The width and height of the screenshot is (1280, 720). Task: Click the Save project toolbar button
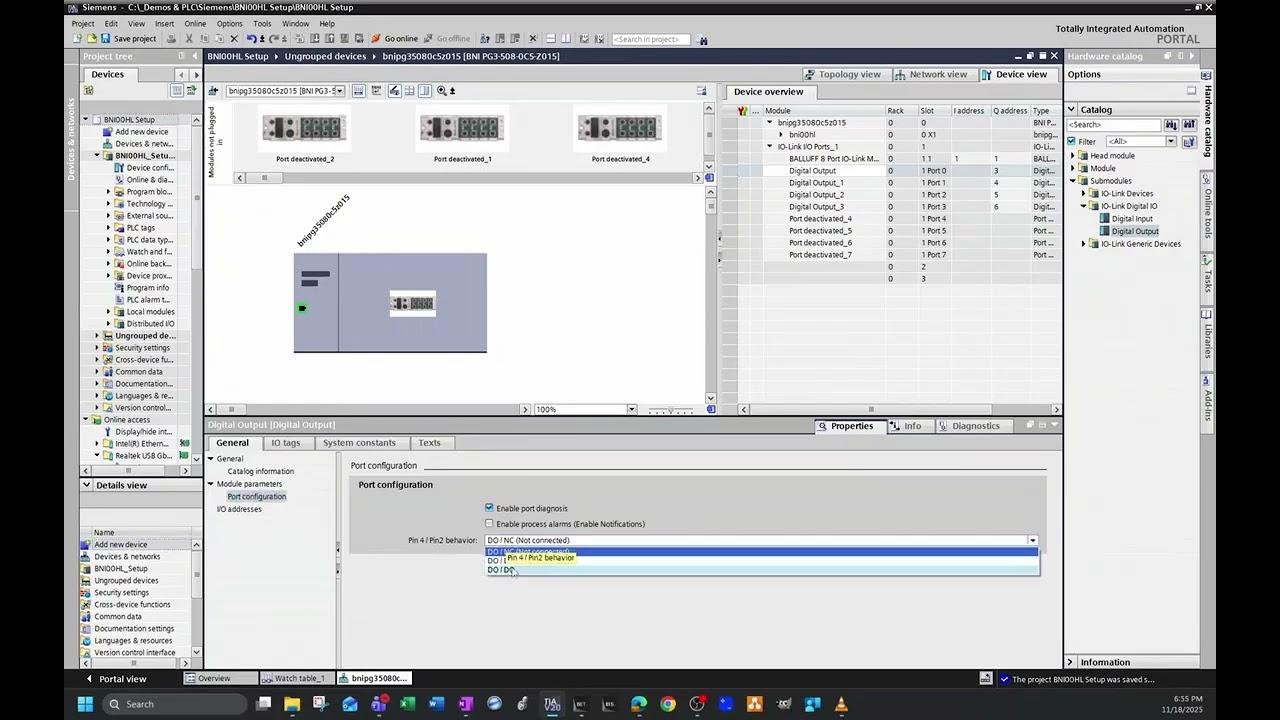pos(128,39)
